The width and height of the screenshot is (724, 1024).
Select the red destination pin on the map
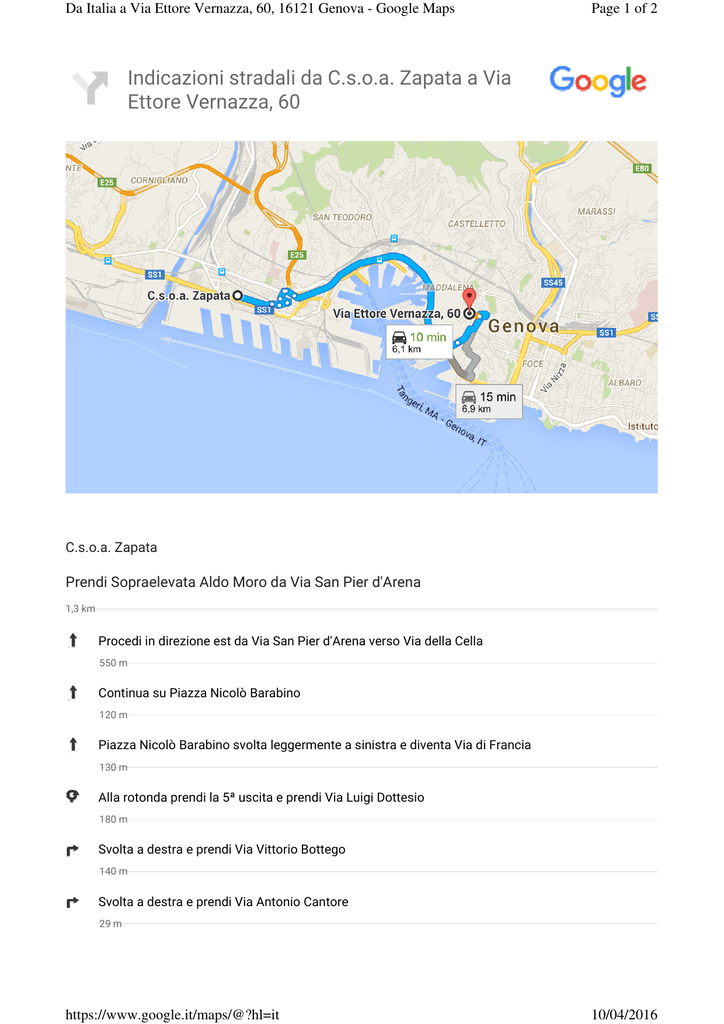point(469,299)
